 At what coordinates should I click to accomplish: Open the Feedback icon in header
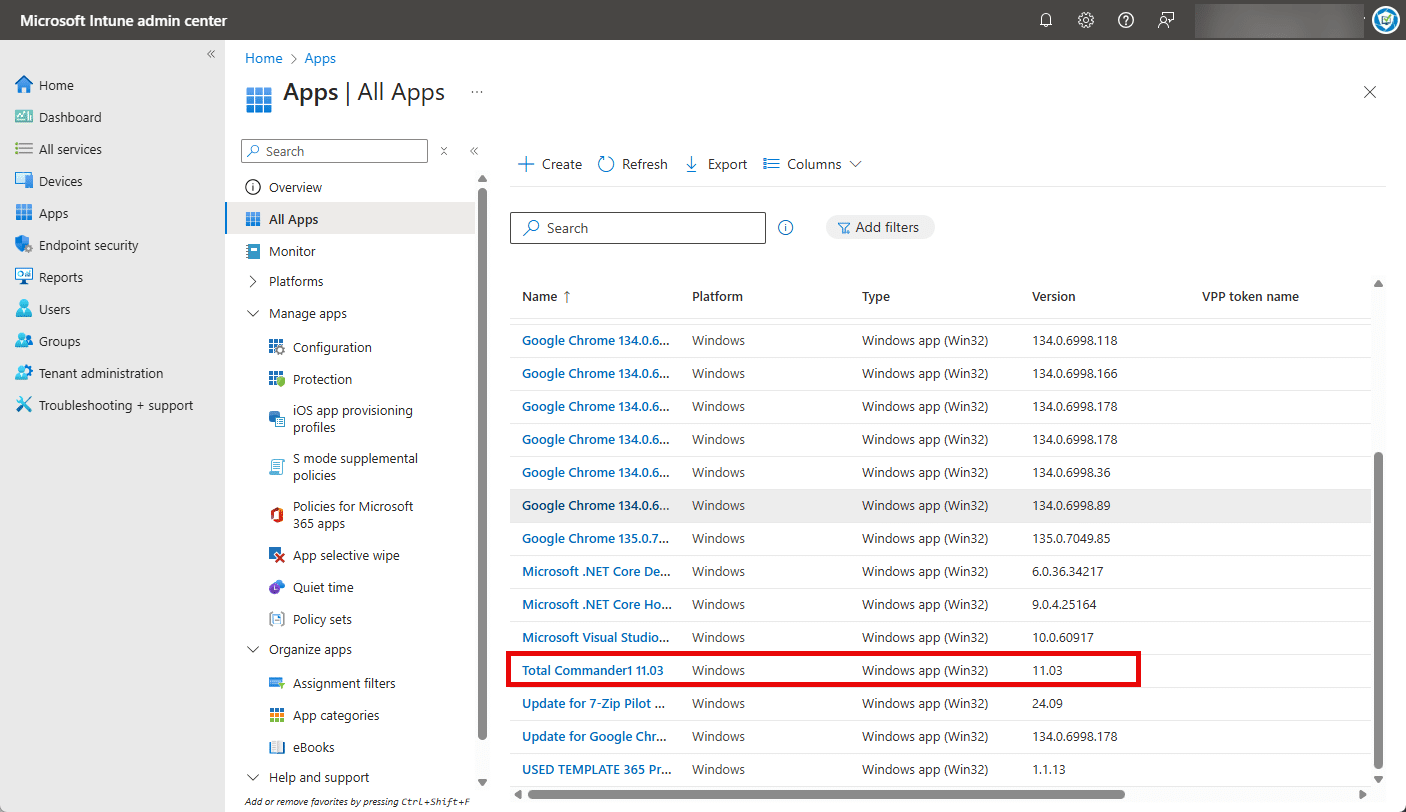click(1166, 20)
